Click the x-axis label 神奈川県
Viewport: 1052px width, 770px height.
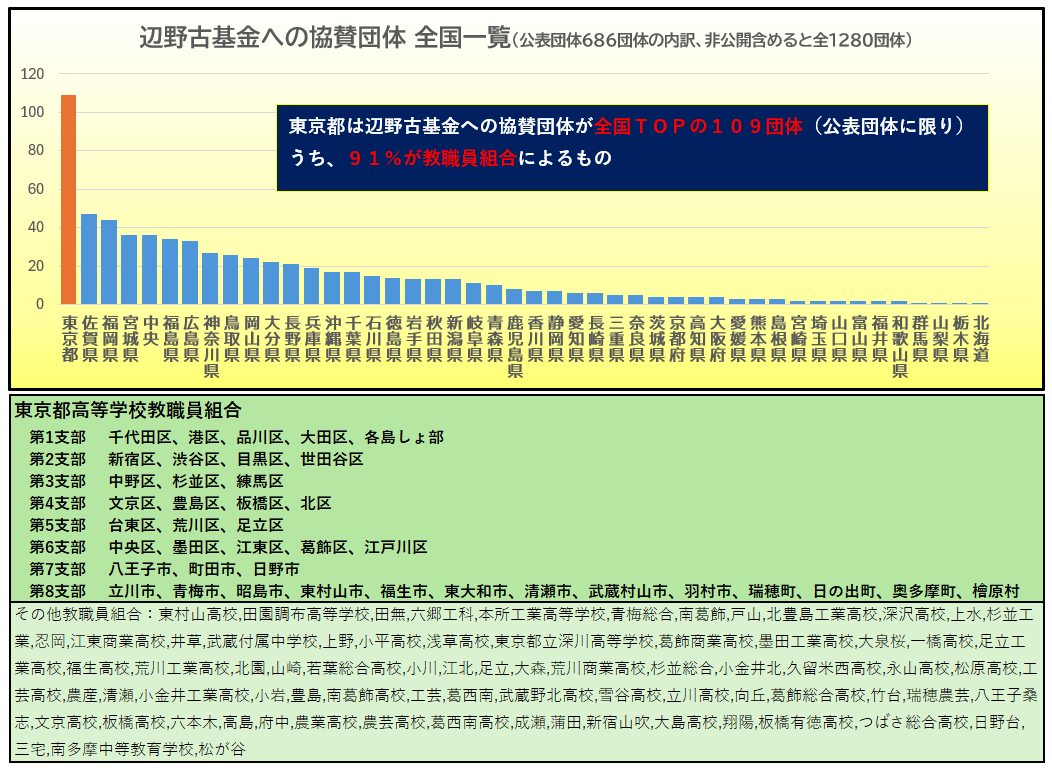[x=211, y=347]
